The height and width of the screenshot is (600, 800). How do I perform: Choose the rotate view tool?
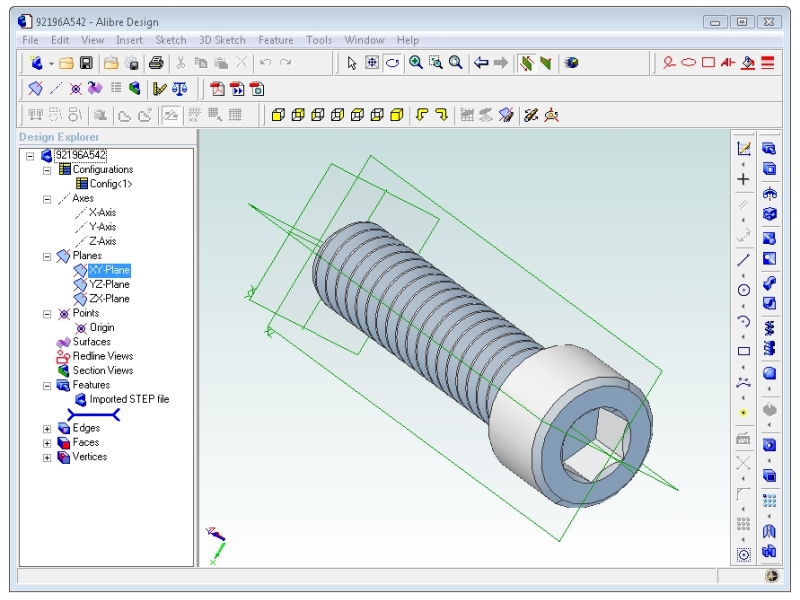[392, 63]
